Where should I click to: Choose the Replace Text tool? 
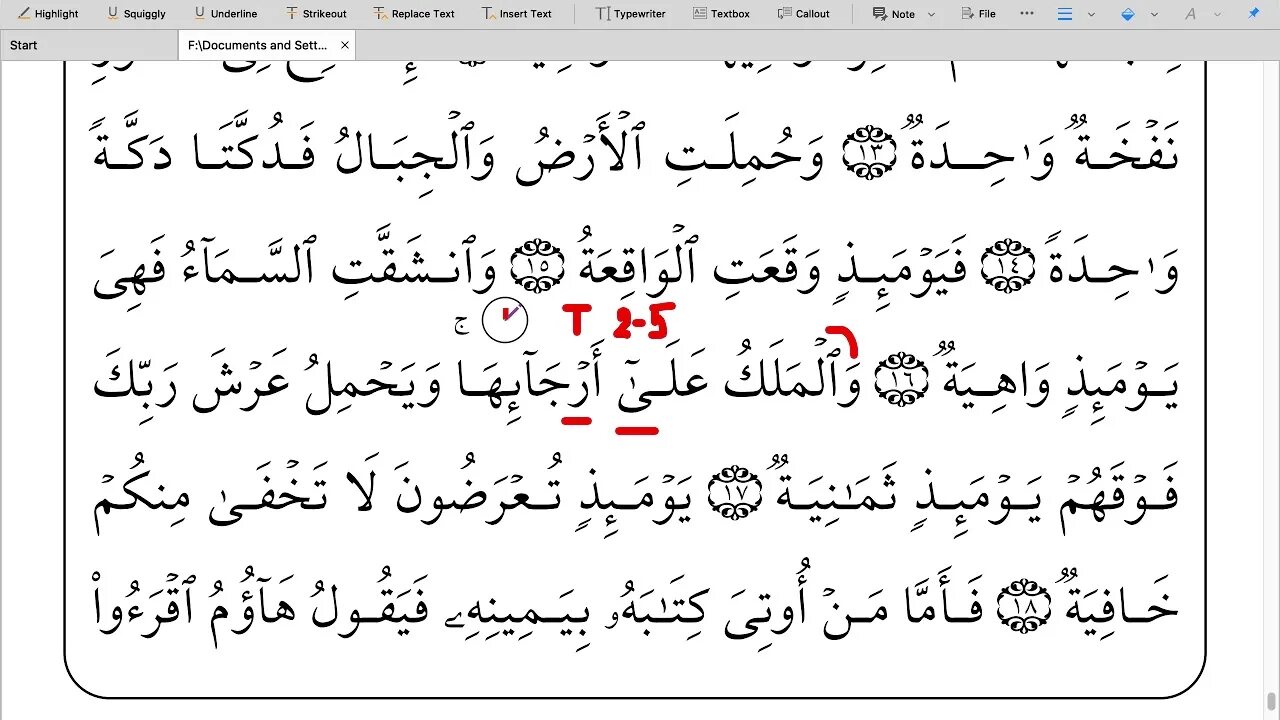click(414, 14)
